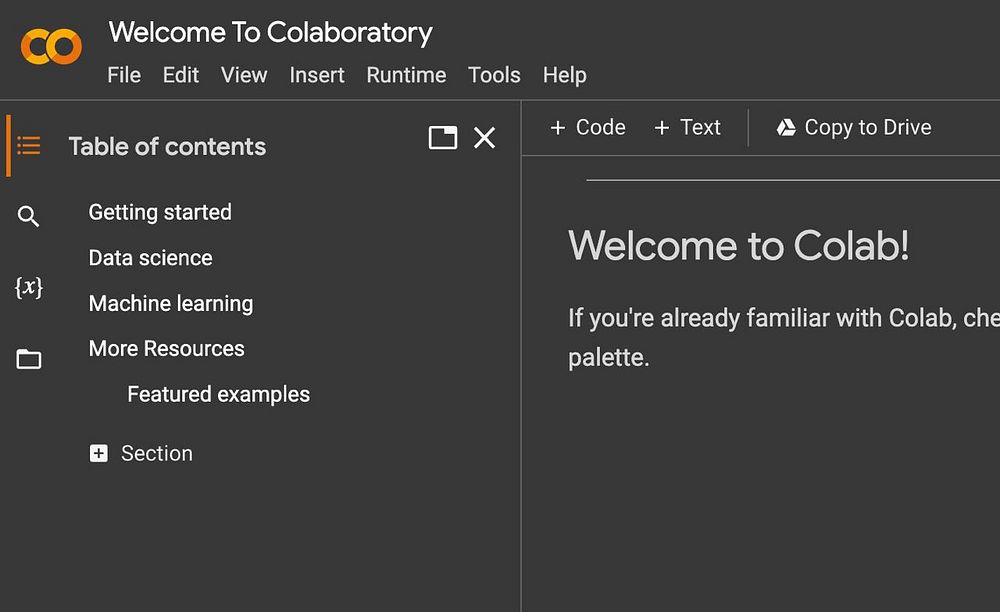Navigate to Machine learning section

point(171,303)
